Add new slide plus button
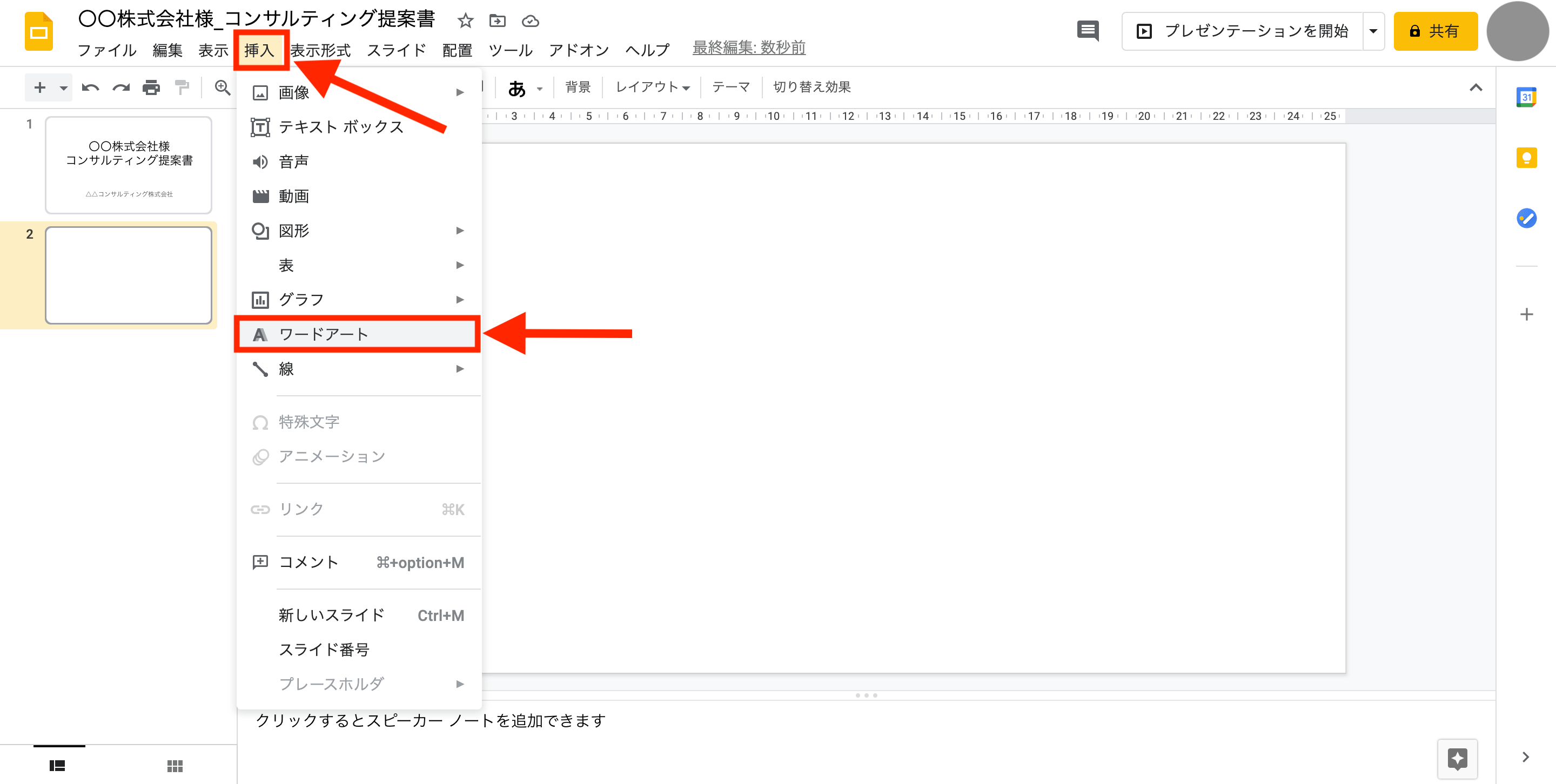 (x=40, y=87)
